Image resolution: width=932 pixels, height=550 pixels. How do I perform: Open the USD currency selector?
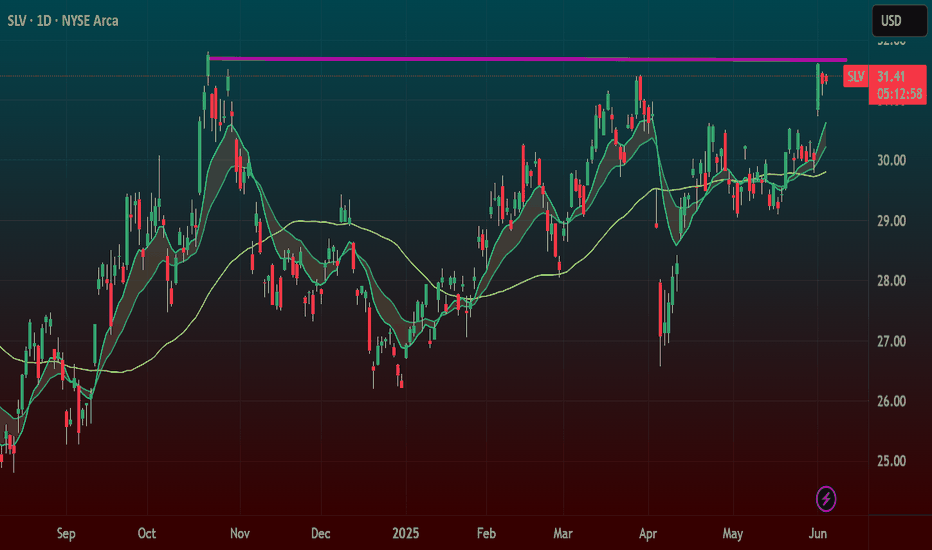(x=899, y=21)
